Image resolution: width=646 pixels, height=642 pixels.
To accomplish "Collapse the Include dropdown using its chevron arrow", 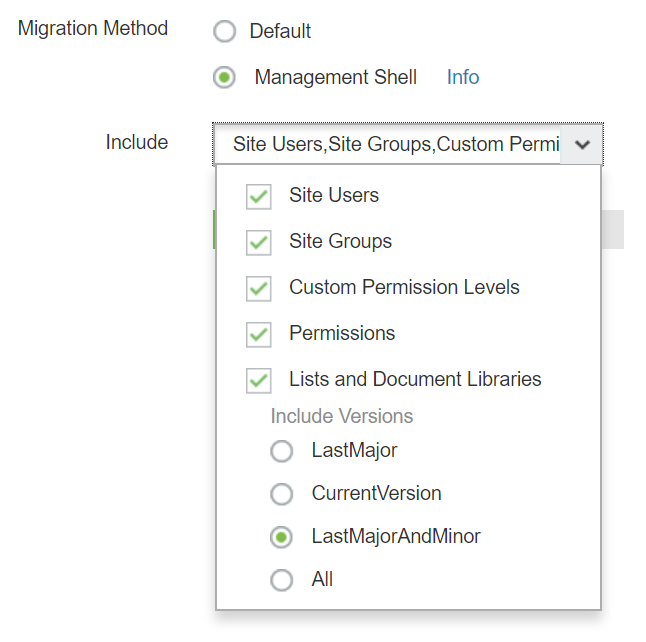I will point(583,144).
